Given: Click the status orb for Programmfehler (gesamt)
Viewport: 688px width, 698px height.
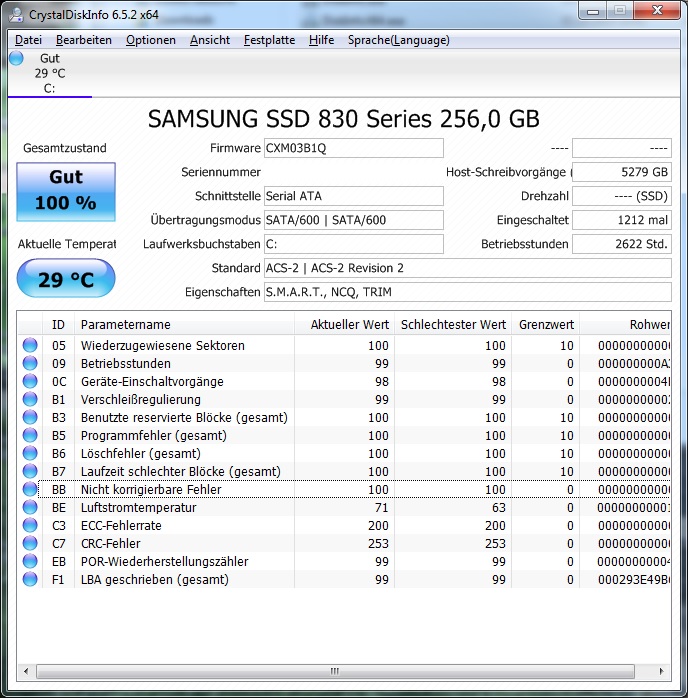Looking at the screenshot, I should (x=30, y=435).
